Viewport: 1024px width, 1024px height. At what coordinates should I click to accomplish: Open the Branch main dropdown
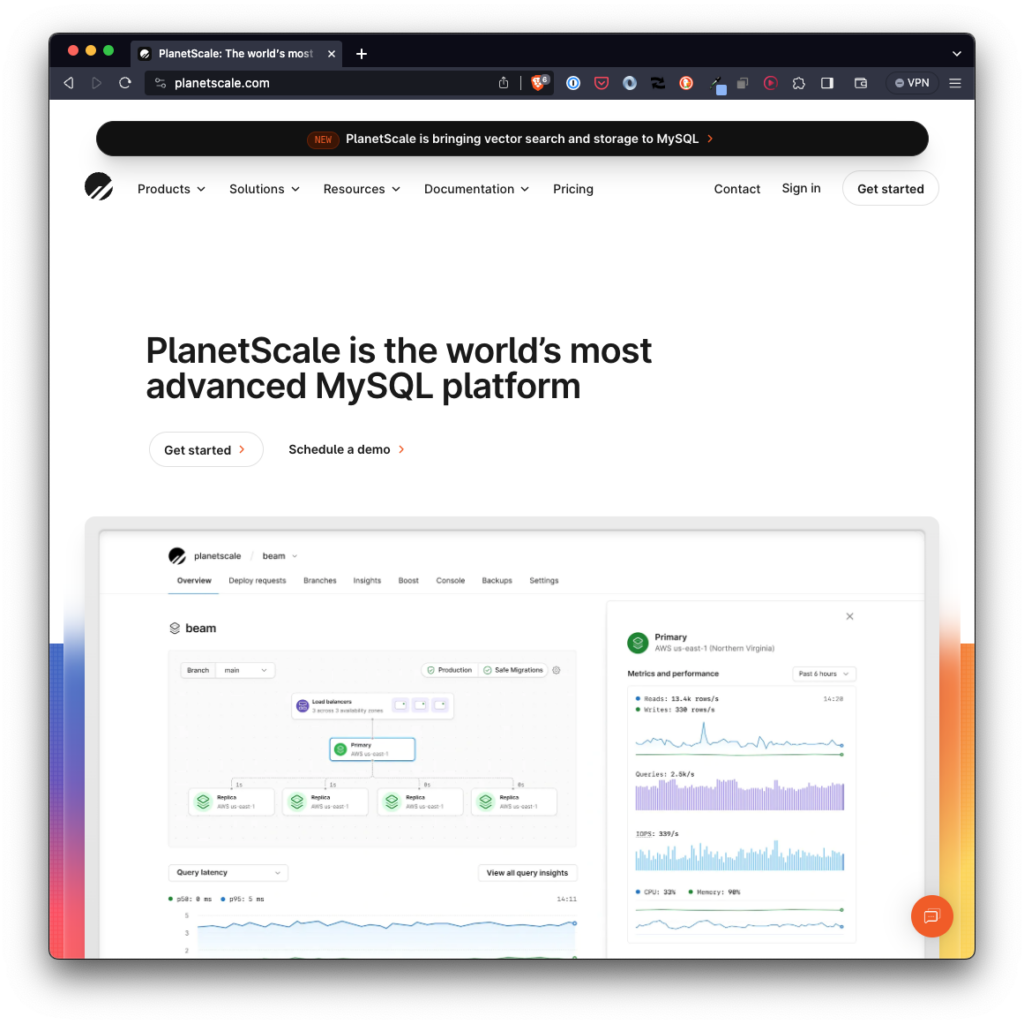(227, 670)
